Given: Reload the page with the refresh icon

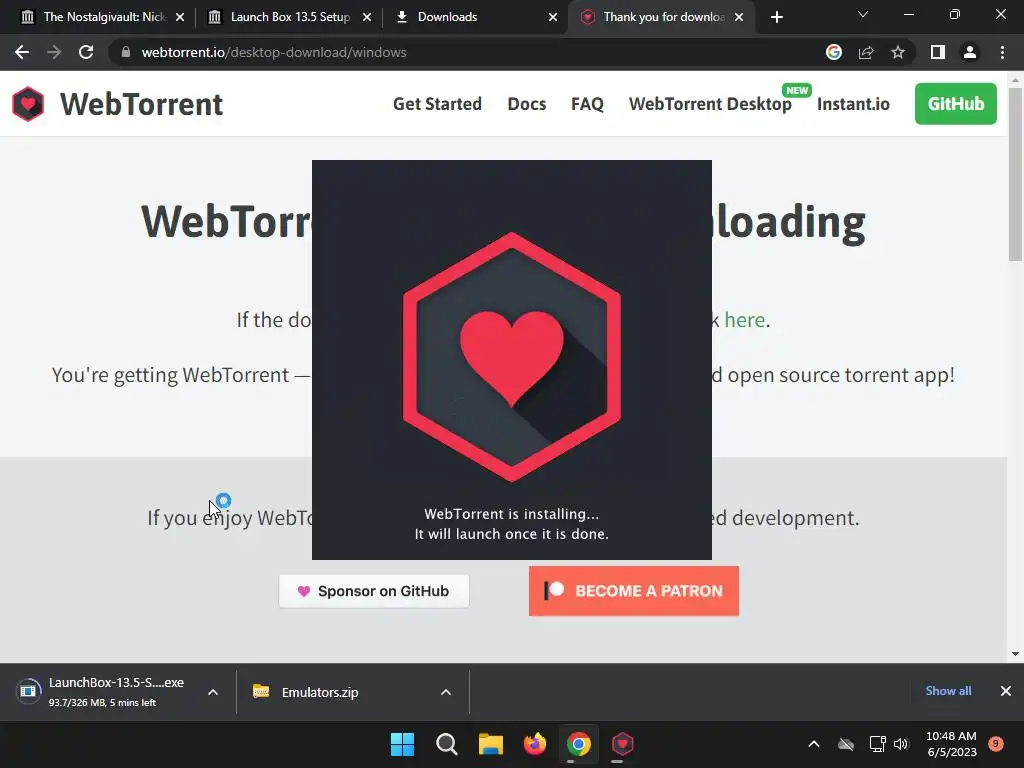Looking at the screenshot, I should click(x=86, y=52).
